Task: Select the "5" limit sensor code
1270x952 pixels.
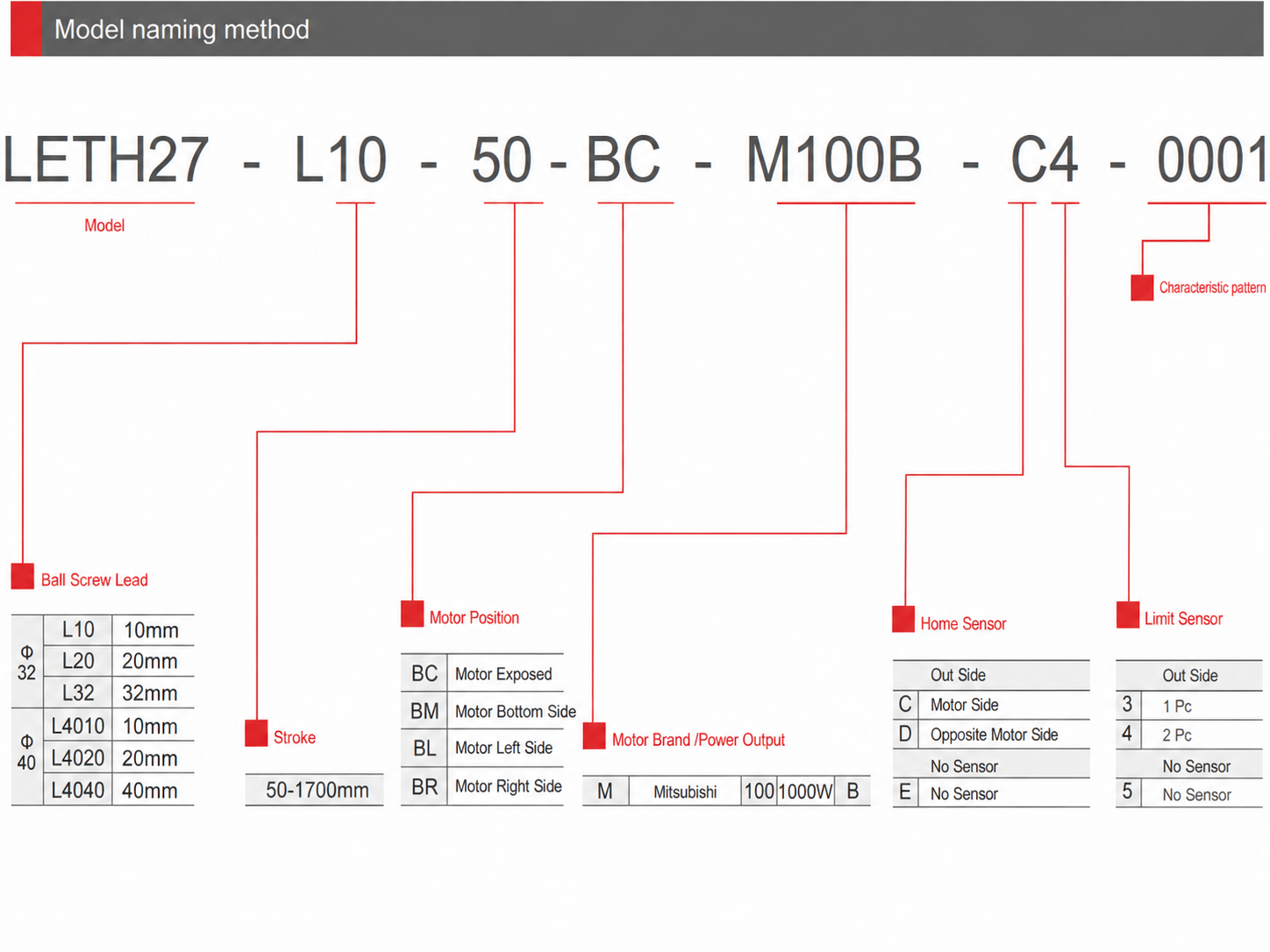Action: tap(1127, 792)
